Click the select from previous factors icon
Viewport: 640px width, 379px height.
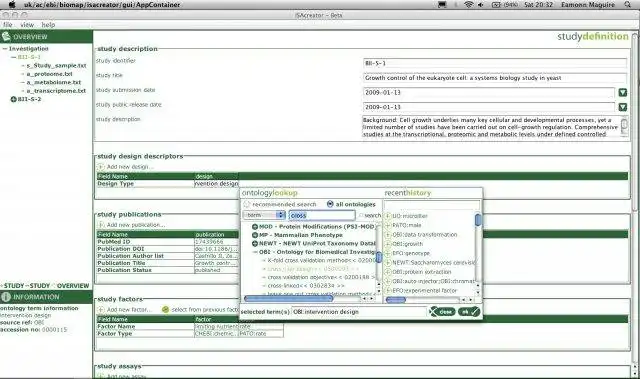pyautogui.click(x=165, y=310)
